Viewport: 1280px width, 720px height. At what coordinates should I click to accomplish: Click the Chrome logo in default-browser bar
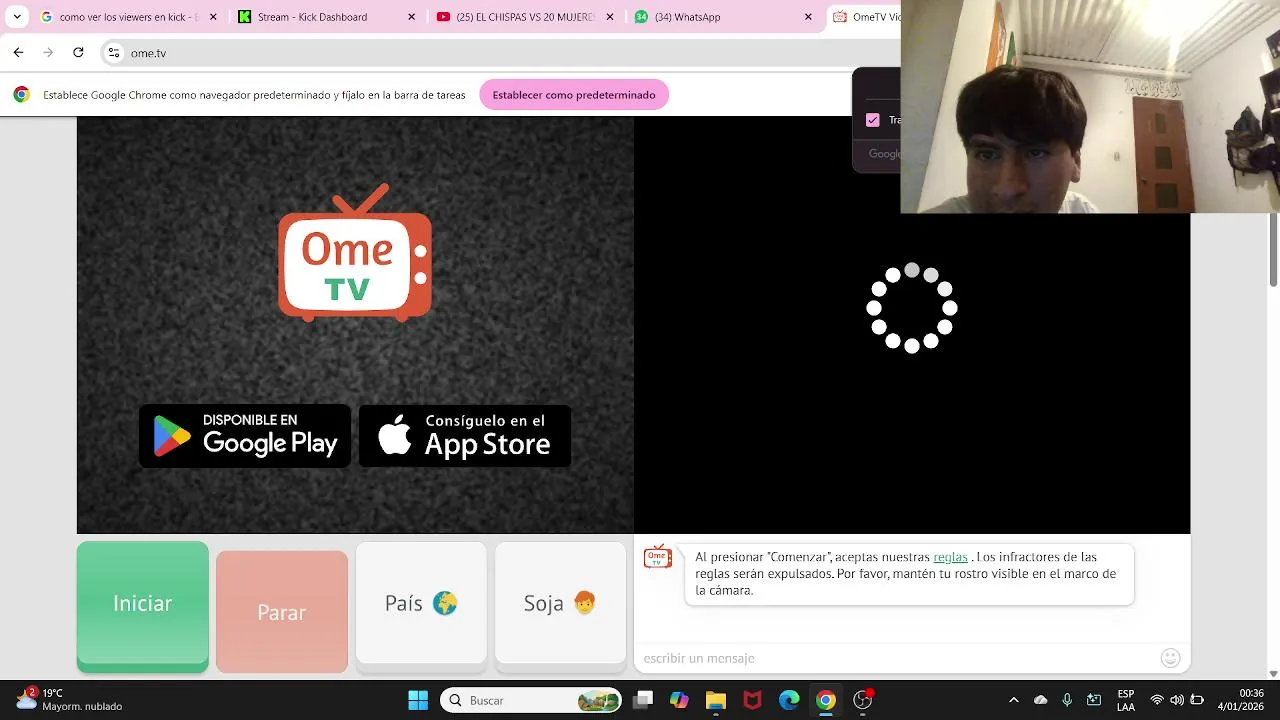click(x=21, y=95)
